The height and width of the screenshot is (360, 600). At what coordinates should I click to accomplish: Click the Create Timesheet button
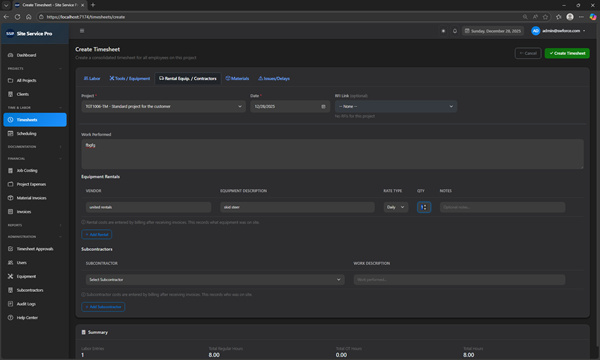coord(567,53)
